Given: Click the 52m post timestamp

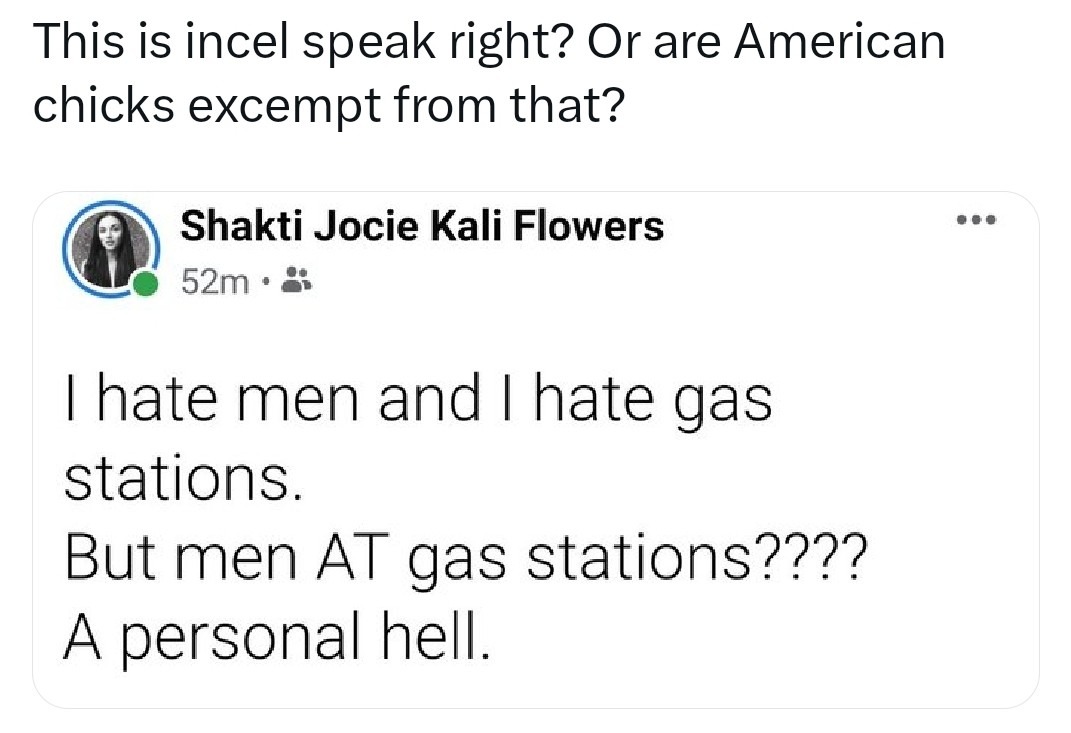Looking at the screenshot, I should click(x=215, y=281).
